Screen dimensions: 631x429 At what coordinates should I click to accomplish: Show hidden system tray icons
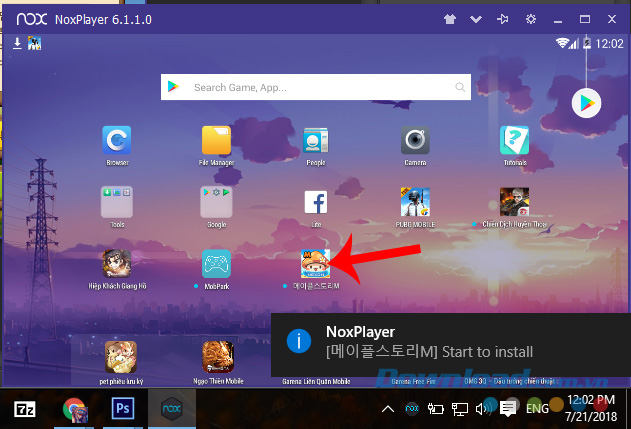click(x=388, y=409)
